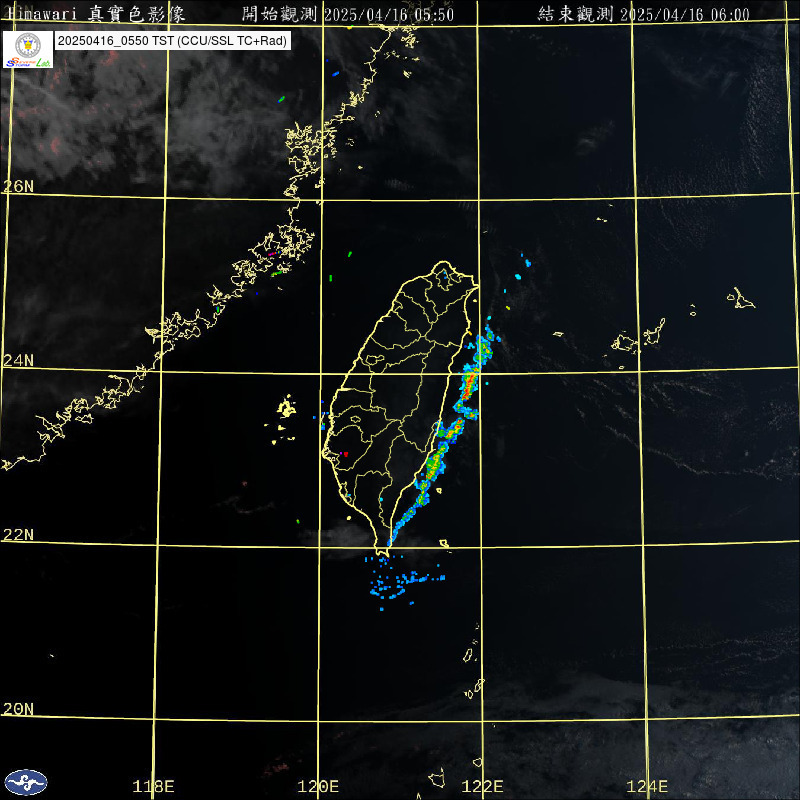Click the 118E longitude label
The image size is (800, 800).
pos(154,787)
